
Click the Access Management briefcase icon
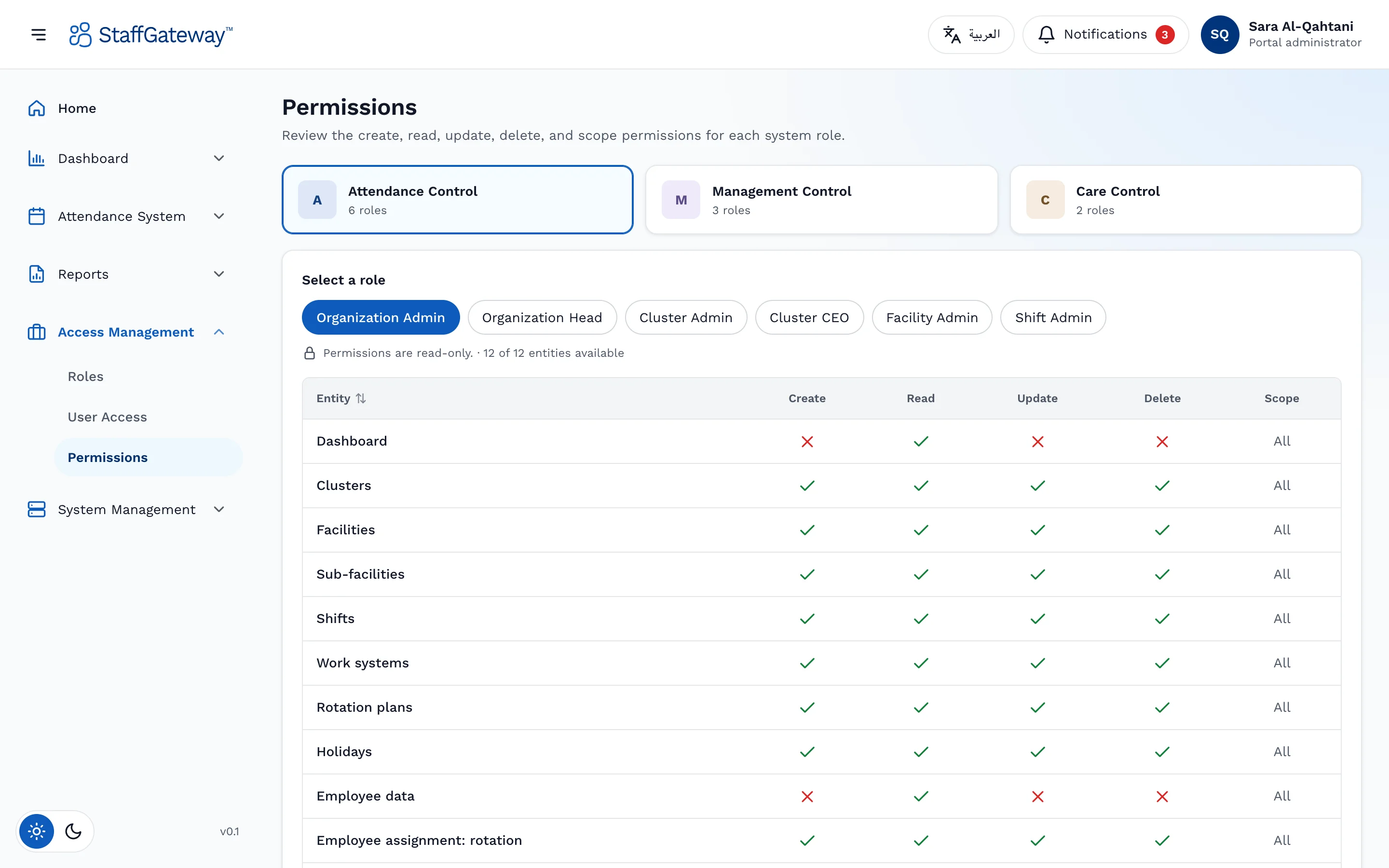(37, 332)
